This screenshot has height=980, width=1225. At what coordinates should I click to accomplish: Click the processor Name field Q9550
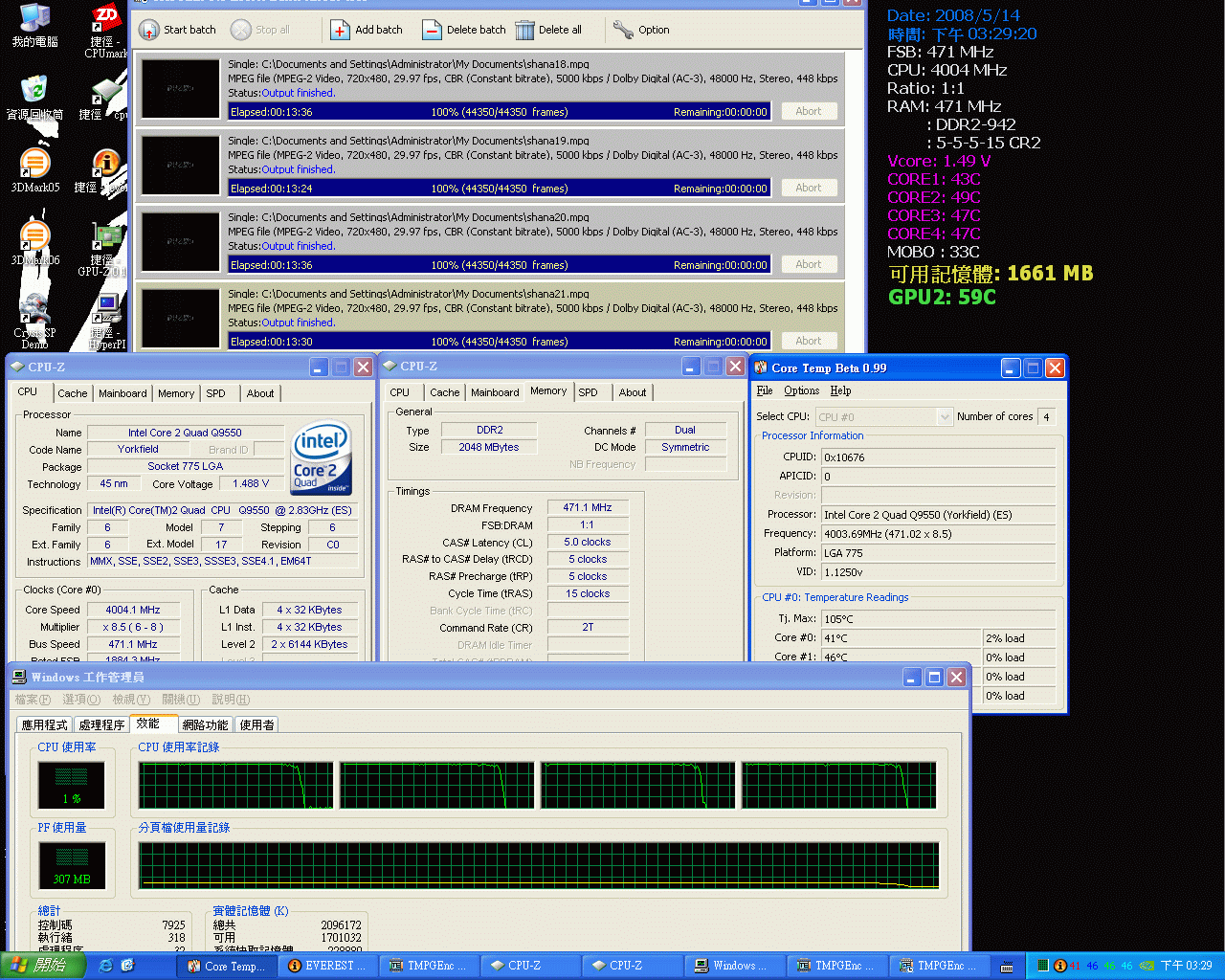185,433
